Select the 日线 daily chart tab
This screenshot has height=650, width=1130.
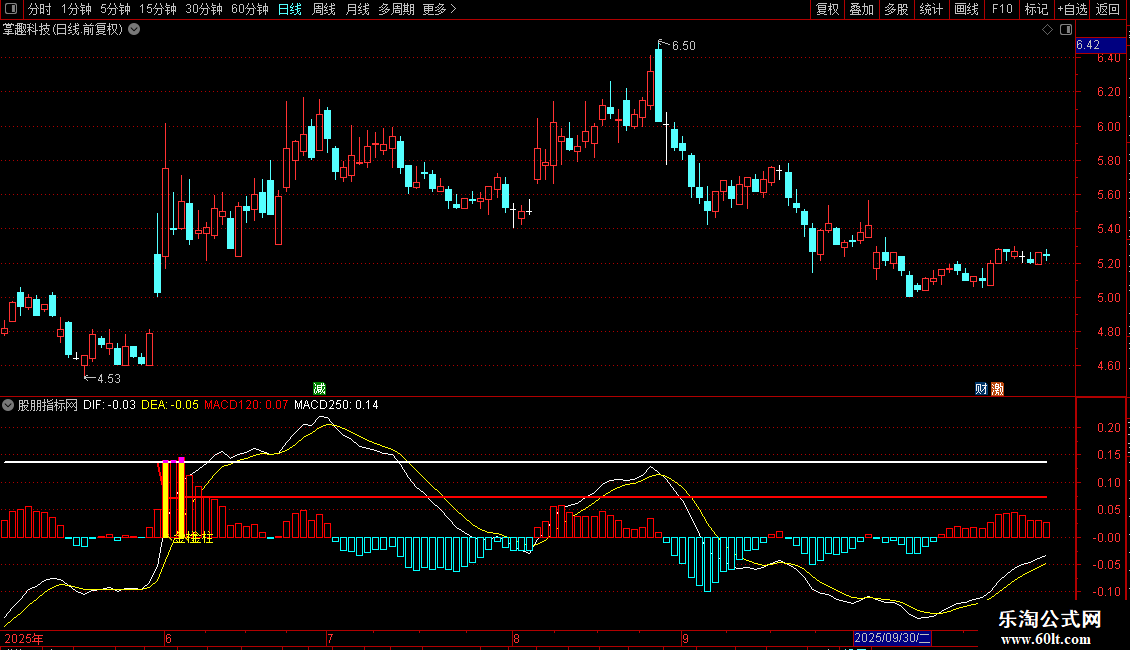[x=290, y=9]
